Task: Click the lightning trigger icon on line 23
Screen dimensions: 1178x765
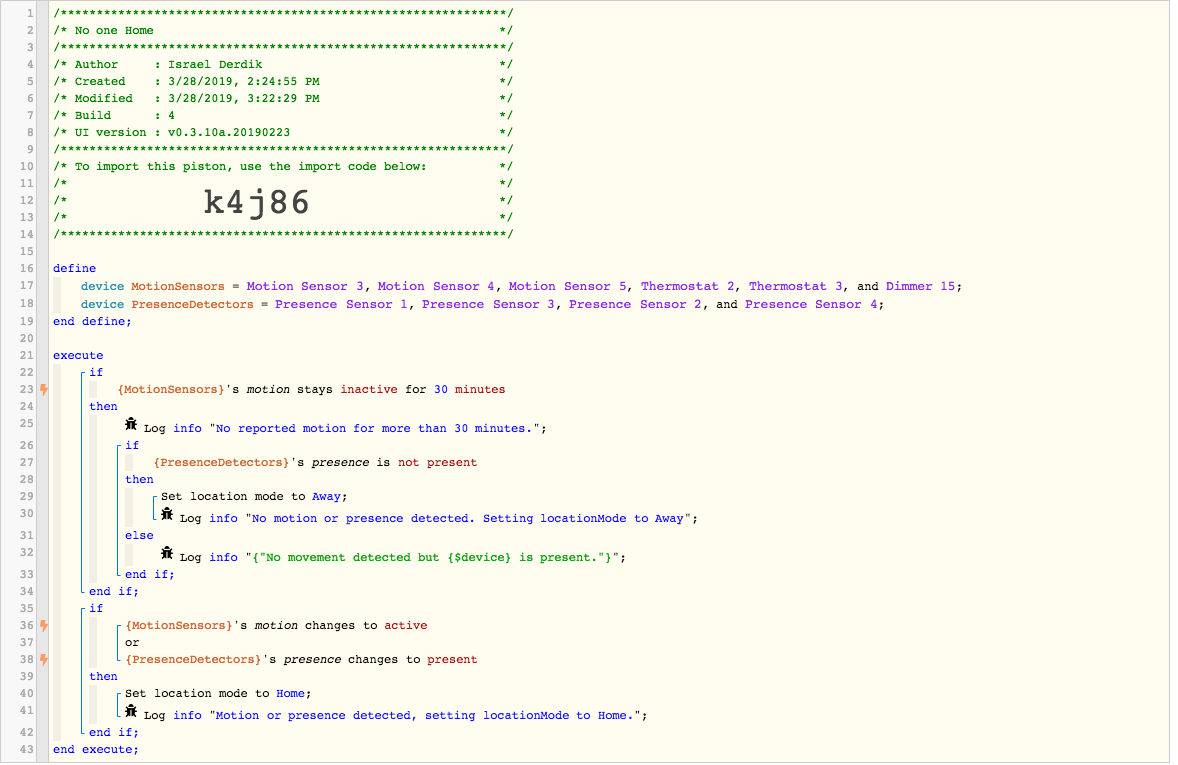Action: (x=44, y=389)
